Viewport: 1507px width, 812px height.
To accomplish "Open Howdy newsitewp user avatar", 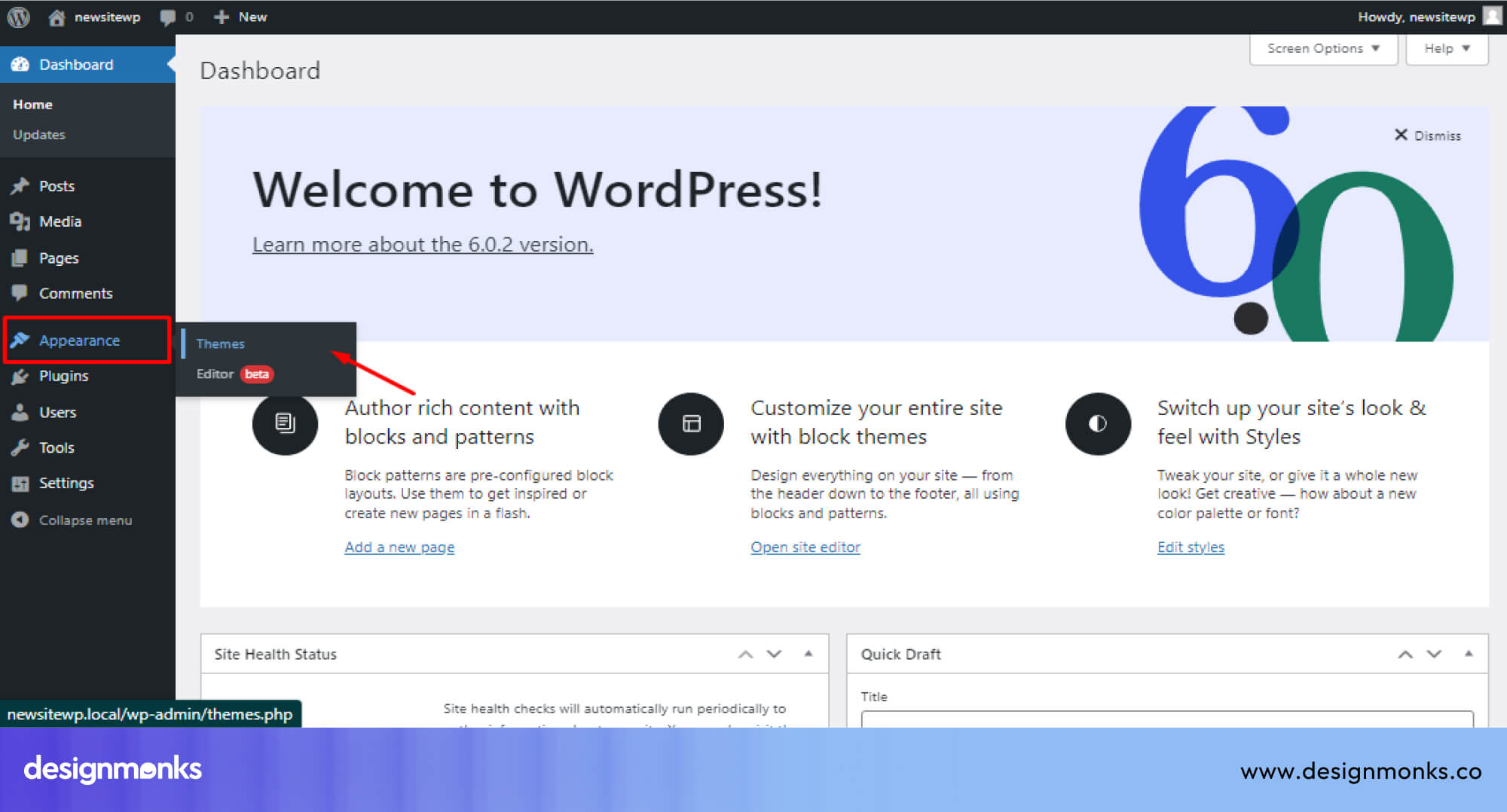I will 1492,16.
